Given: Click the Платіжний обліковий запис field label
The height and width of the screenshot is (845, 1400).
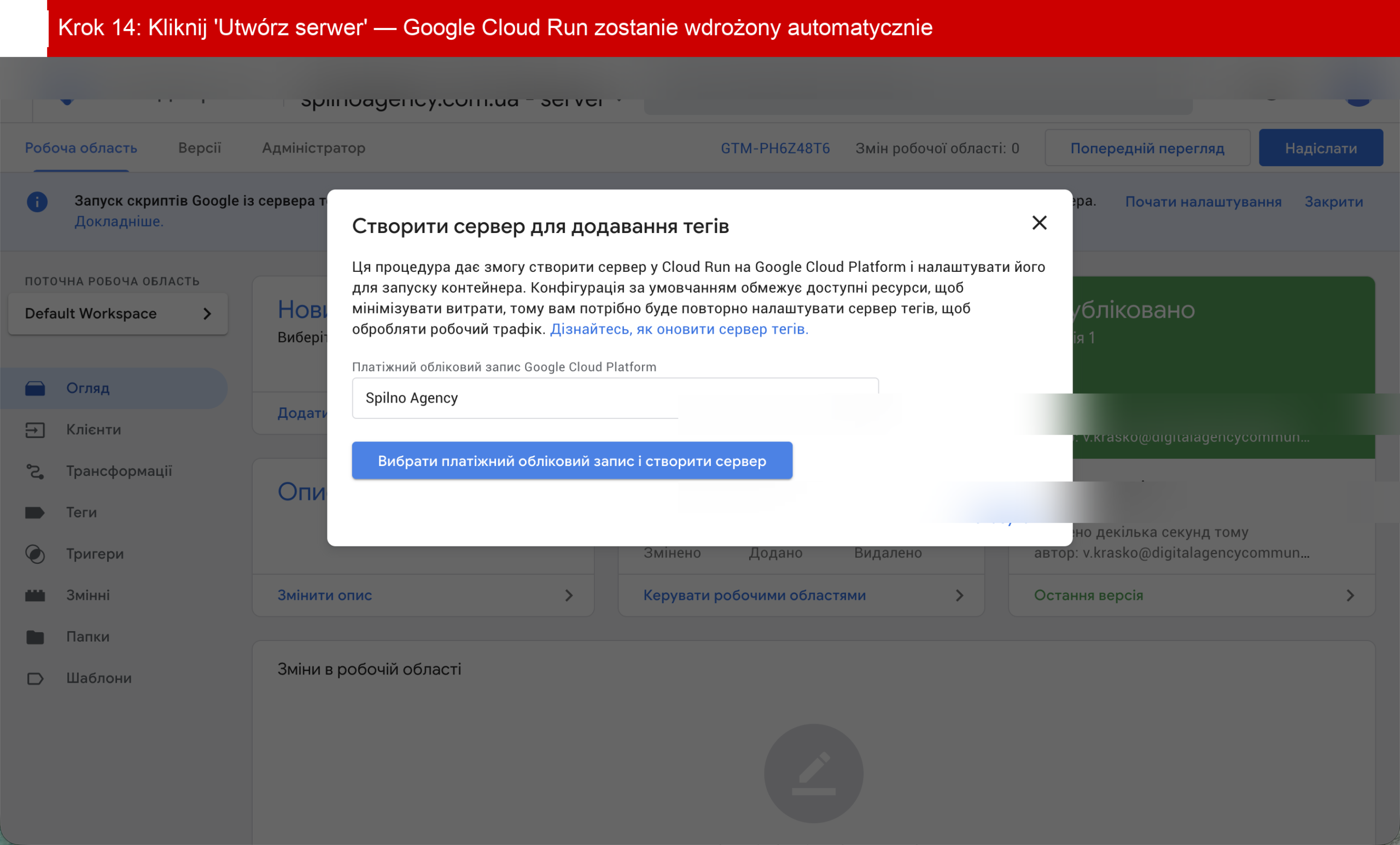Looking at the screenshot, I should [504, 367].
